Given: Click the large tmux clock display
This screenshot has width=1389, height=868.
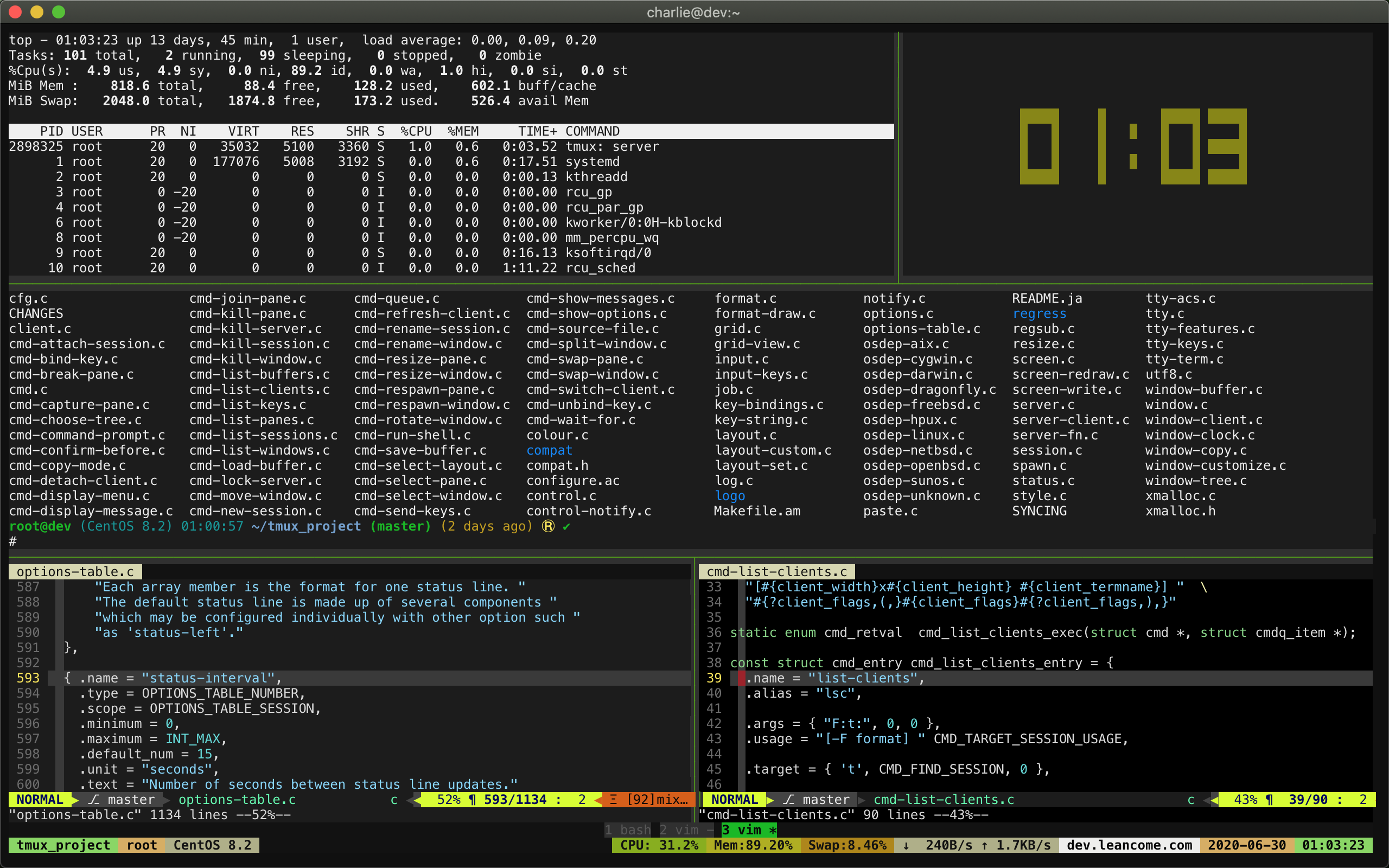Looking at the screenshot, I should coord(1132,146).
